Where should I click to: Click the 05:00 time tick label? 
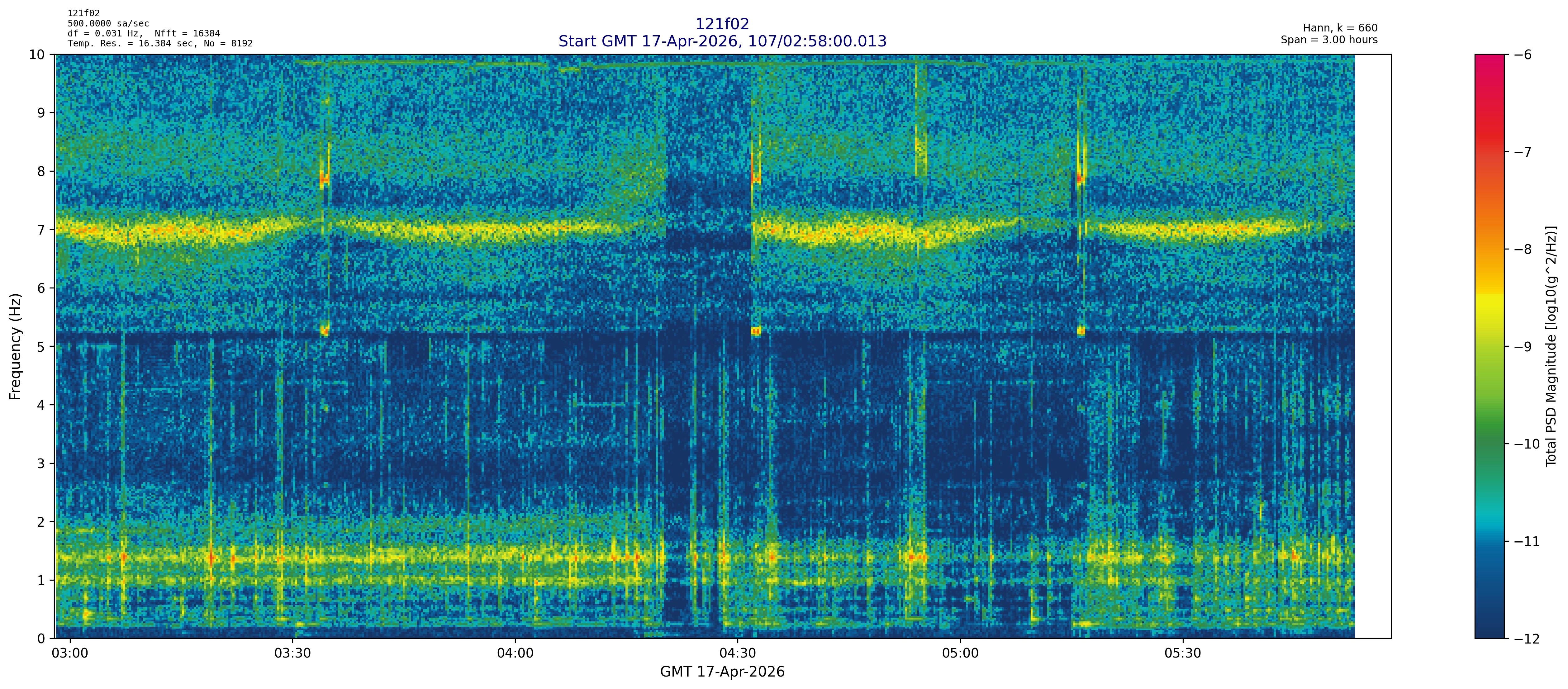pos(960,654)
